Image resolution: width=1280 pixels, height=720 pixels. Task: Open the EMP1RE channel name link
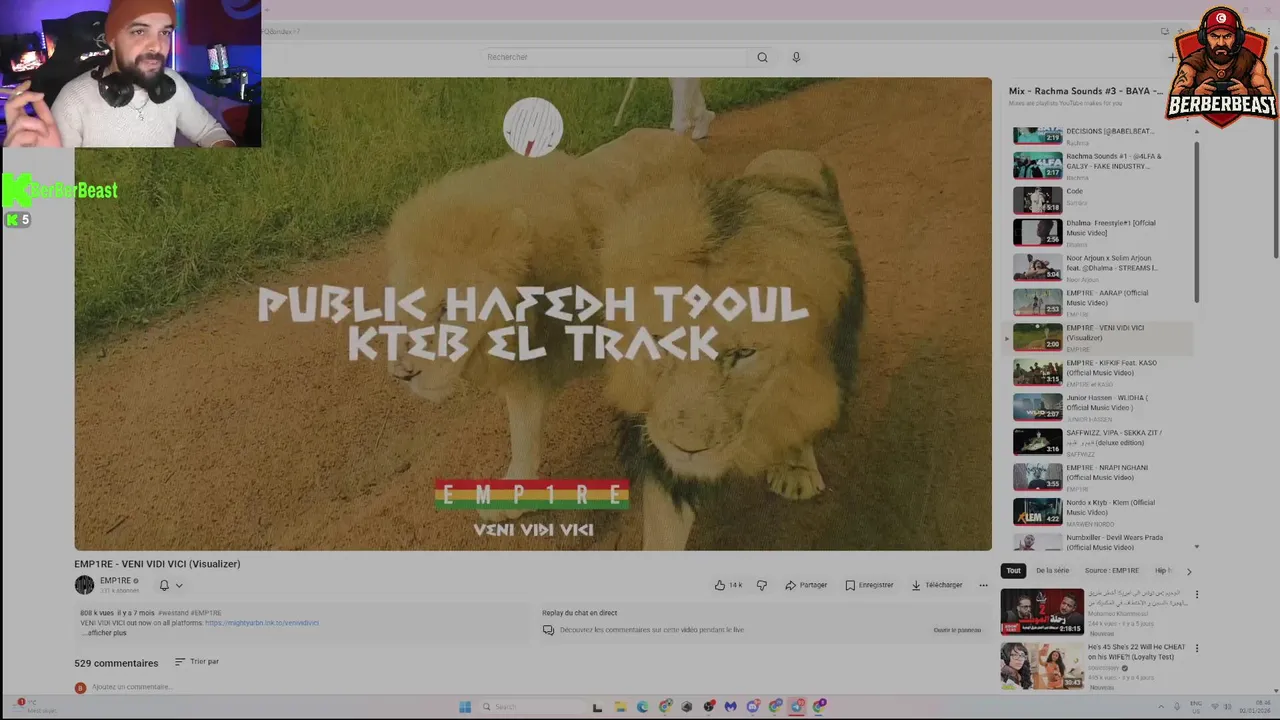115,580
